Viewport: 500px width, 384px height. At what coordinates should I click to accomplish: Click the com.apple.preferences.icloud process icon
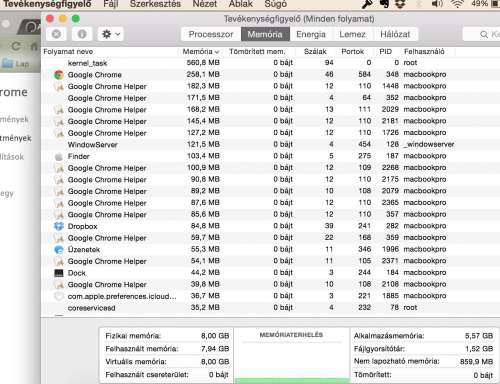59,296
